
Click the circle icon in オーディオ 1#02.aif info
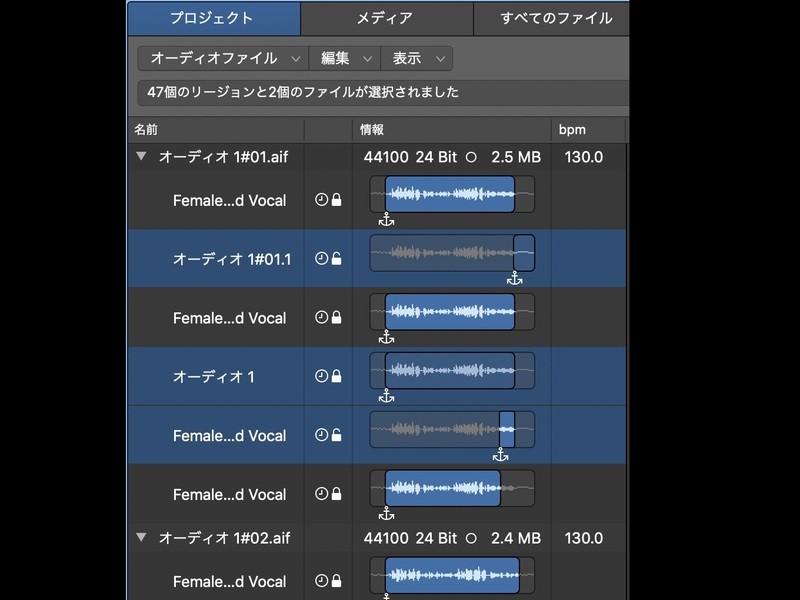coord(471,538)
